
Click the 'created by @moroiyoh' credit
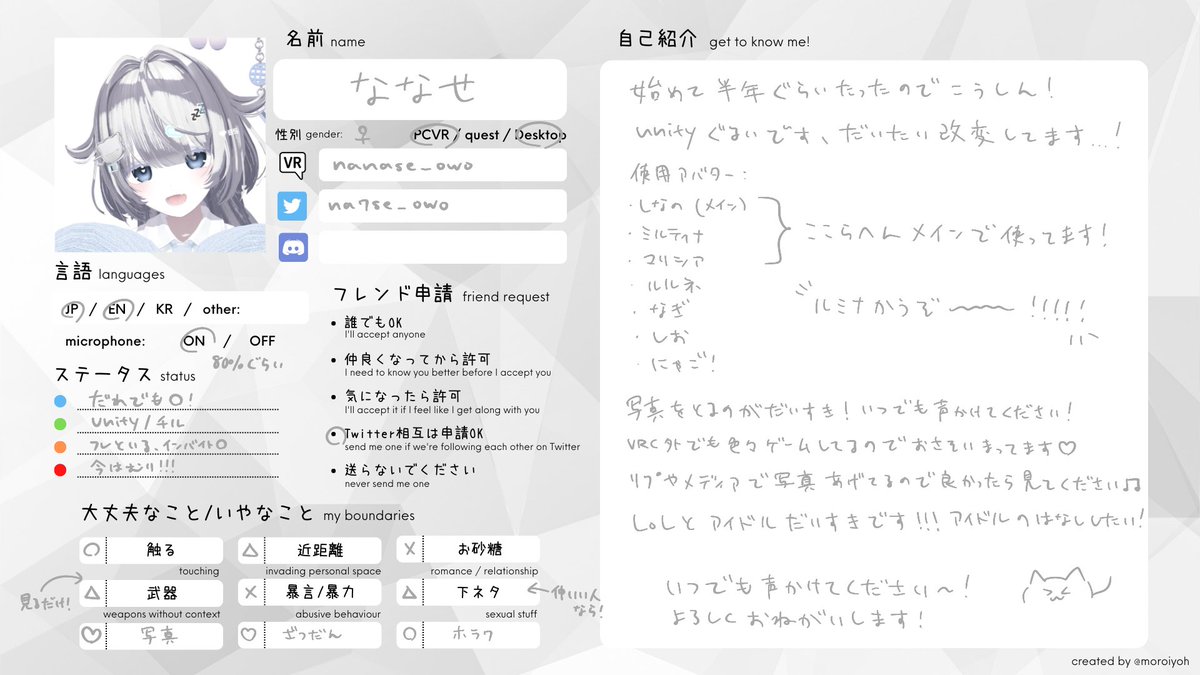coord(1129,661)
